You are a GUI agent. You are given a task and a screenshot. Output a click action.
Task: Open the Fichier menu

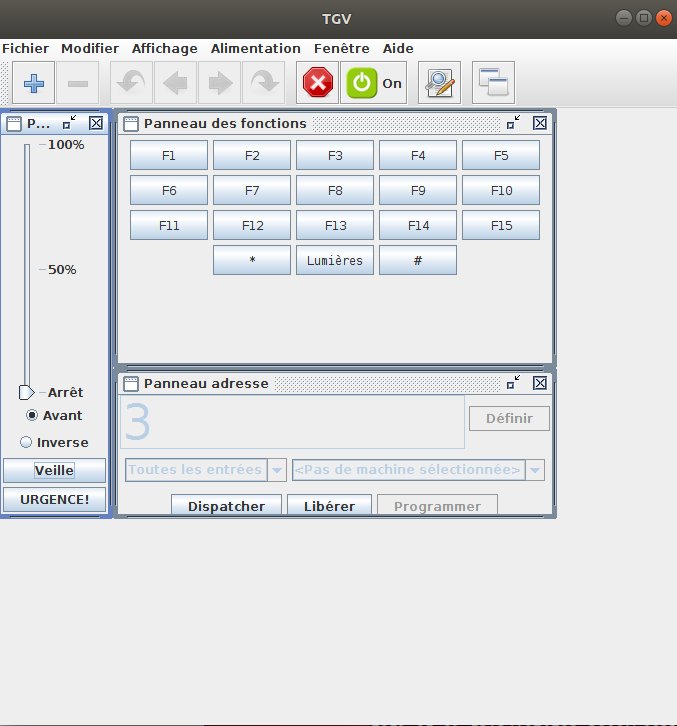[25, 49]
